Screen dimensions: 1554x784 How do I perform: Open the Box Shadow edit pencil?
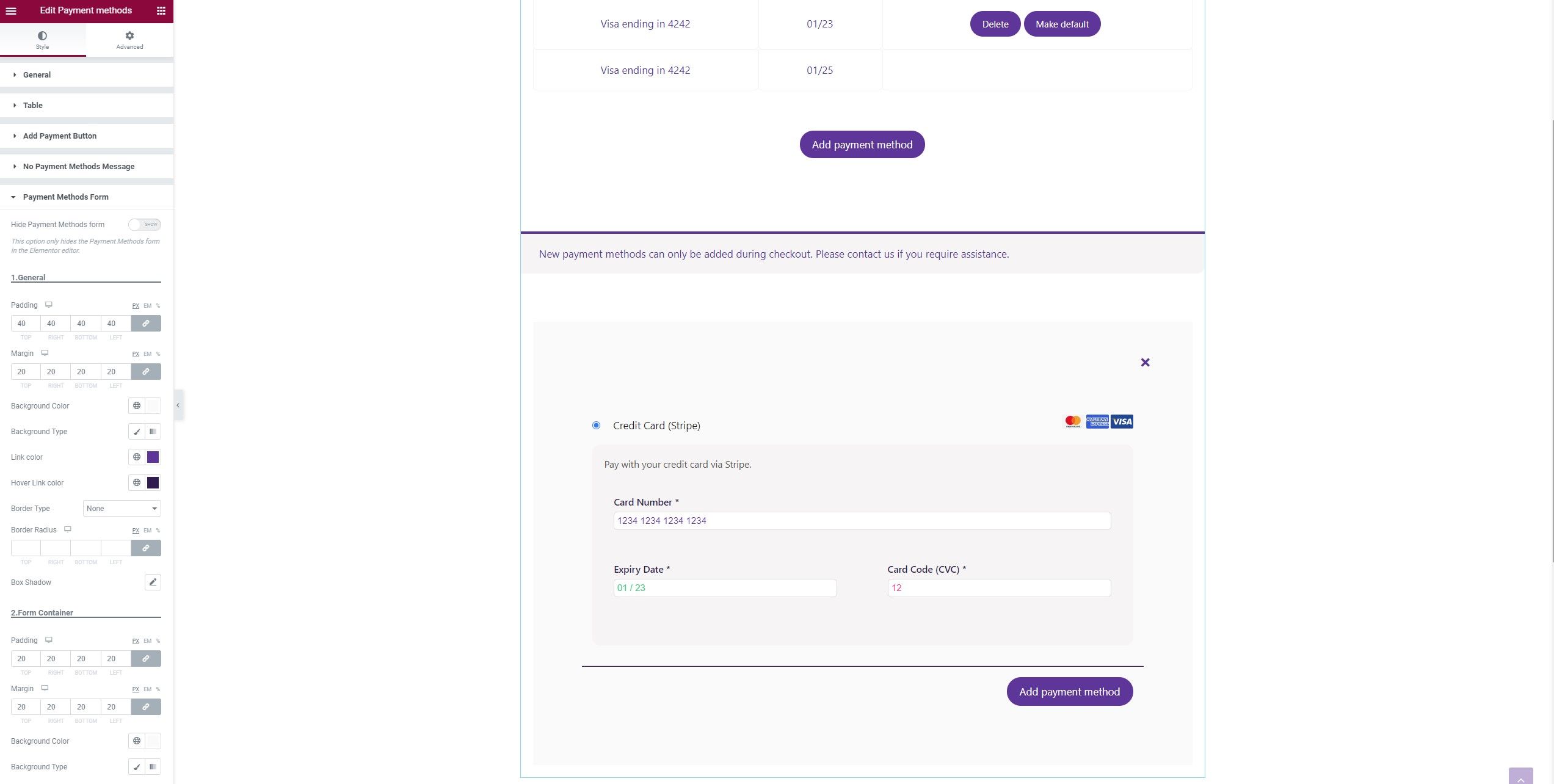tap(153, 582)
